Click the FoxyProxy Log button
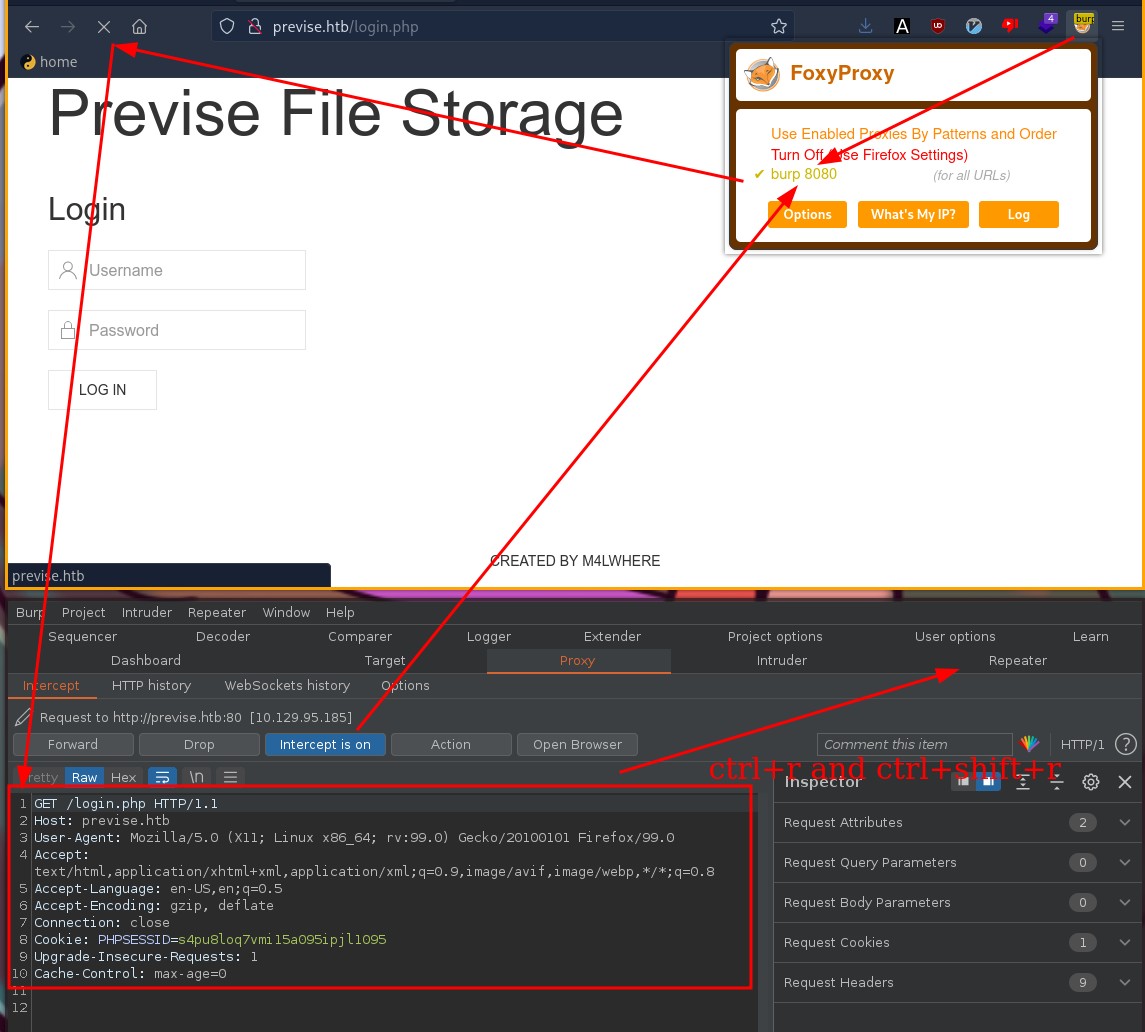 pos(1019,214)
